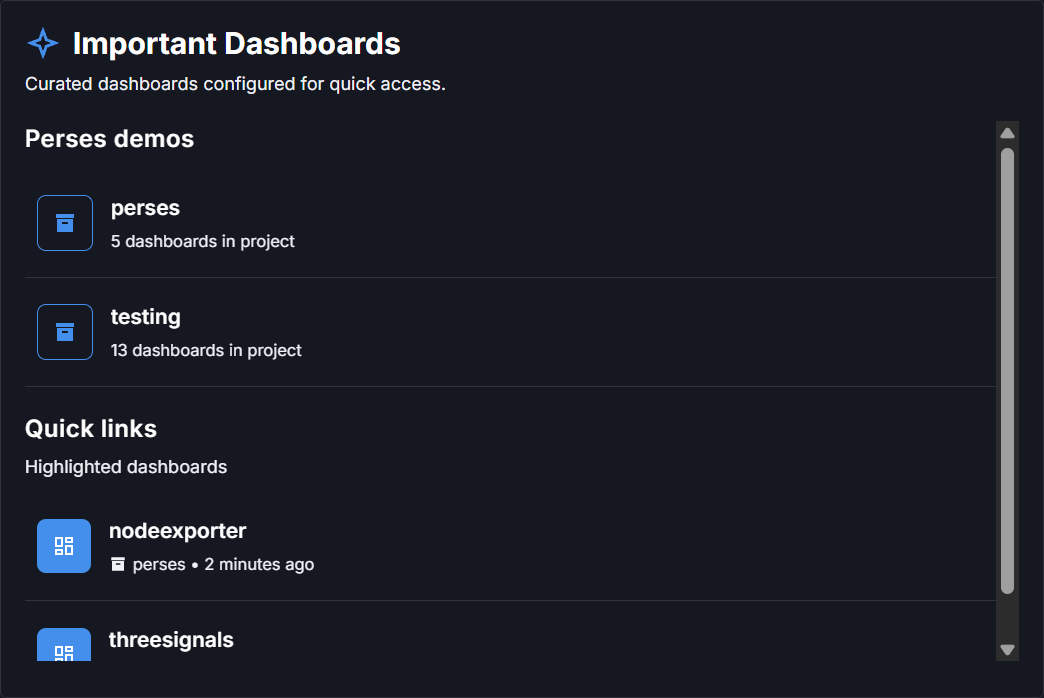1044x698 pixels.
Task: Open the testing project archive icon
Action: [x=65, y=332]
